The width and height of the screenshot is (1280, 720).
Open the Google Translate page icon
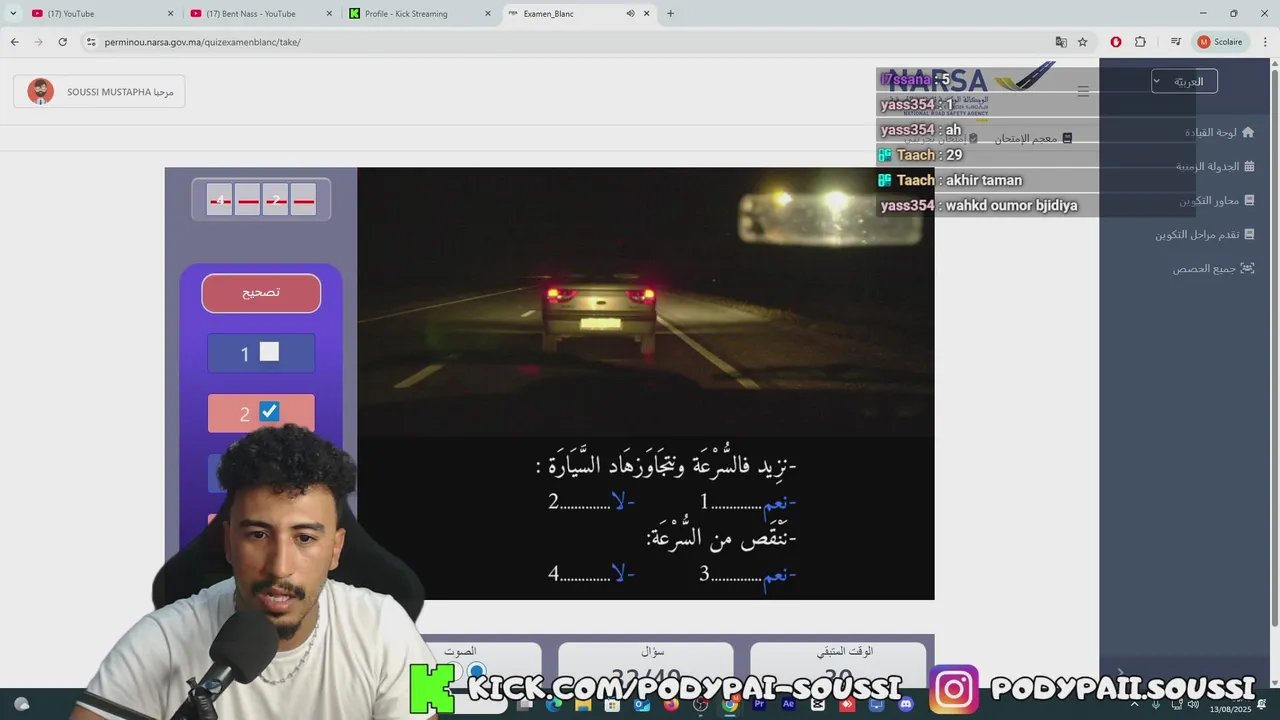point(1061,42)
